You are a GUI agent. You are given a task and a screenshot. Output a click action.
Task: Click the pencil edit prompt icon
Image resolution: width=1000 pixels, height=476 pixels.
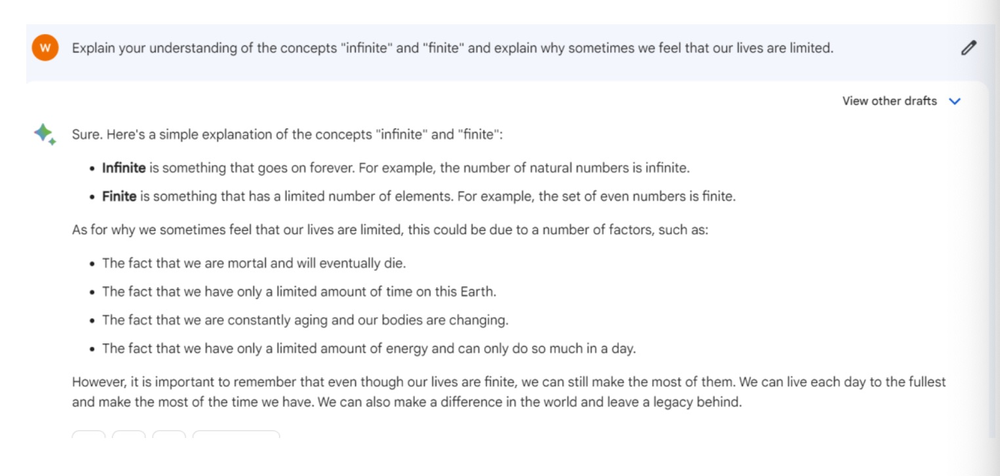coord(968,47)
